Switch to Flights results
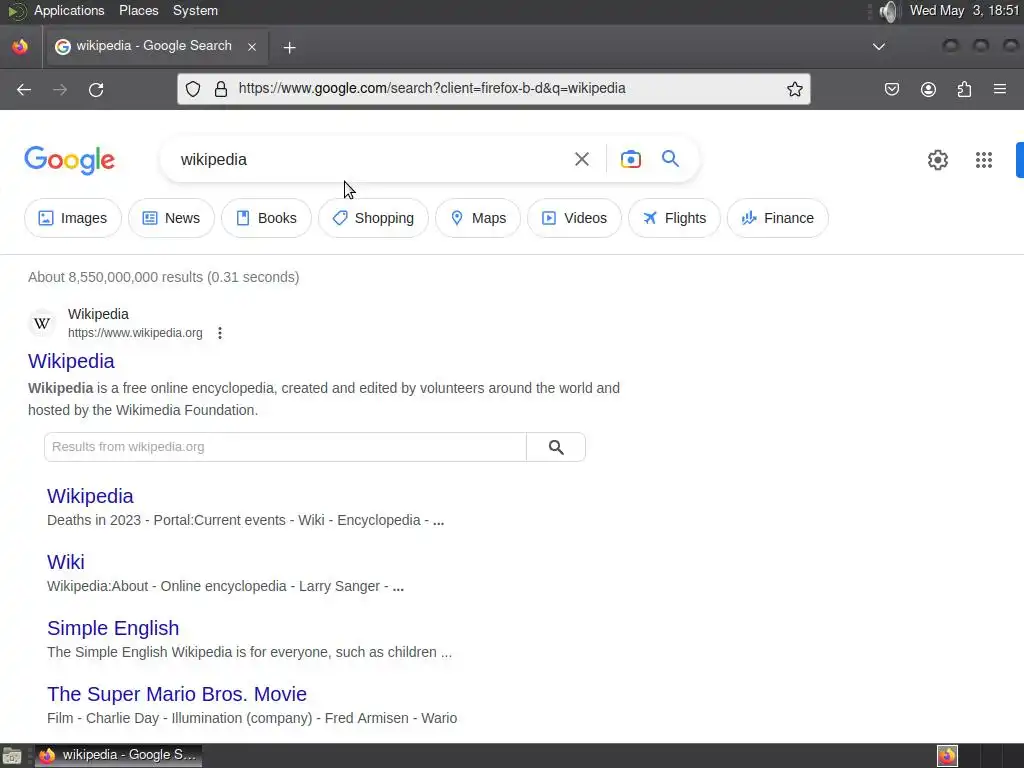The image size is (1024, 768). click(x=674, y=218)
